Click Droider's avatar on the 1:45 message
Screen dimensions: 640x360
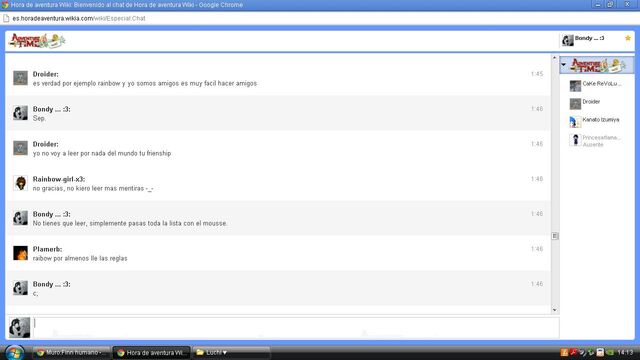[x=20, y=78]
